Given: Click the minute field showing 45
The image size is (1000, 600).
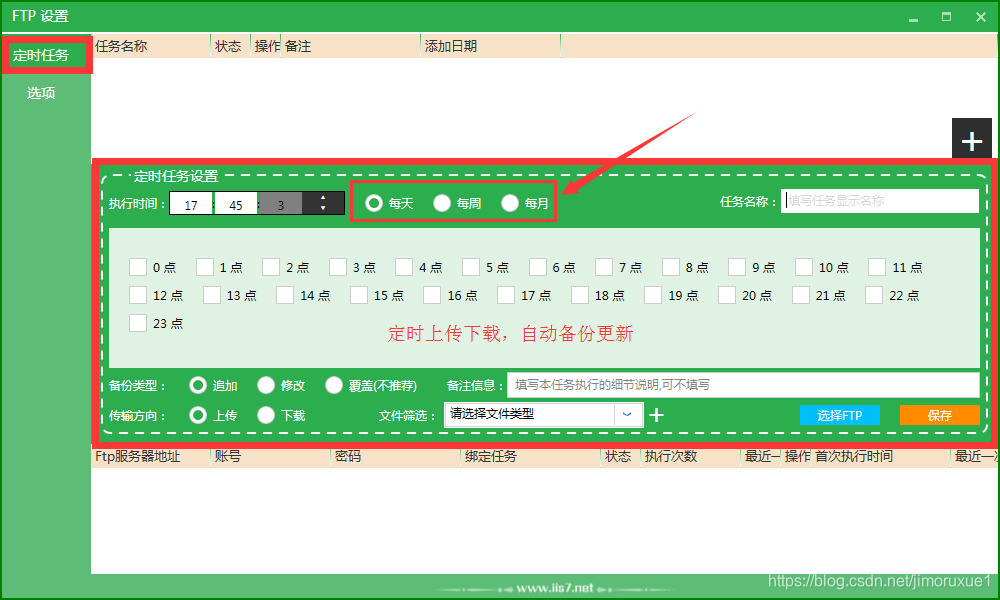Looking at the screenshot, I should pos(236,203).
